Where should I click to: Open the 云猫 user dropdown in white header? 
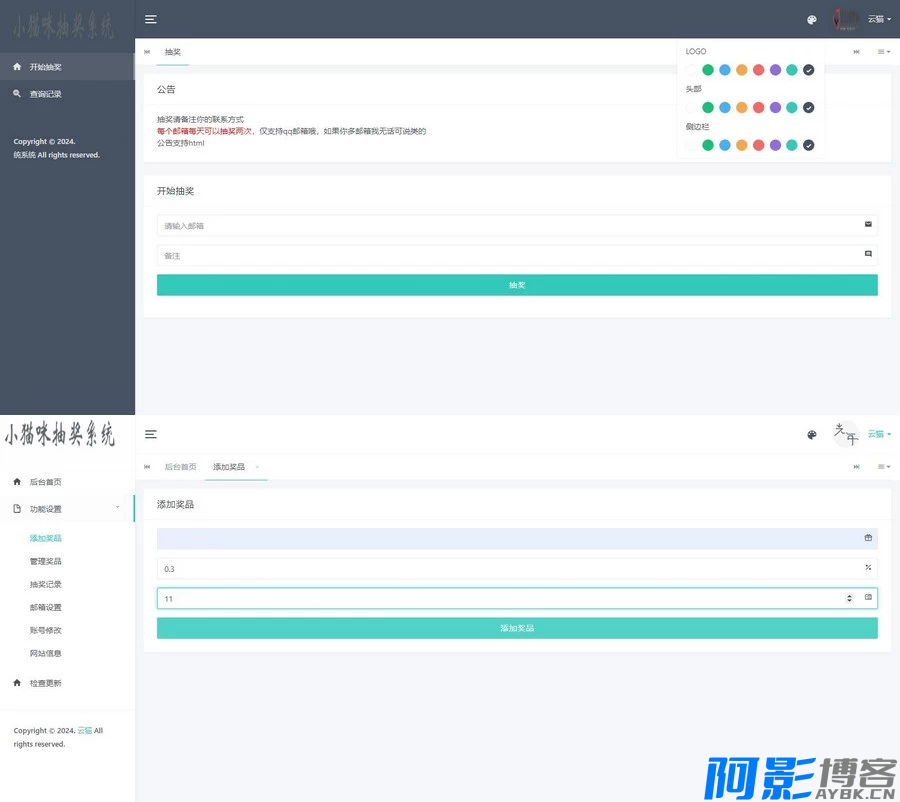click(878, 434)
